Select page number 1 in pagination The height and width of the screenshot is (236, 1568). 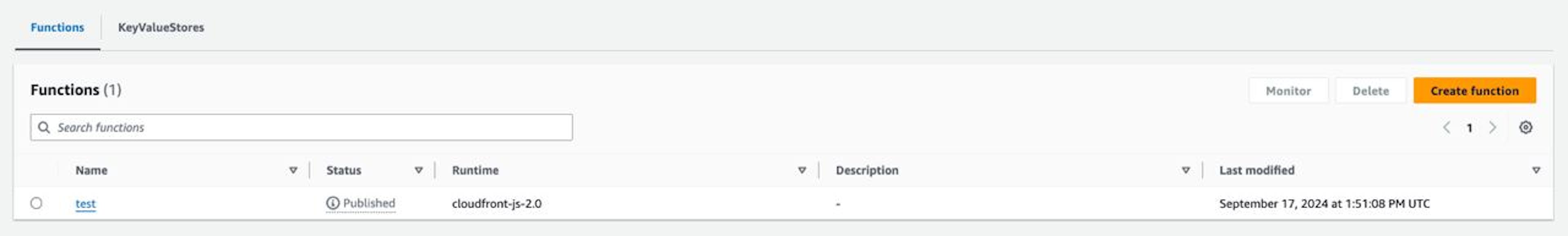pyautogui.click(x=1470, y=128)
